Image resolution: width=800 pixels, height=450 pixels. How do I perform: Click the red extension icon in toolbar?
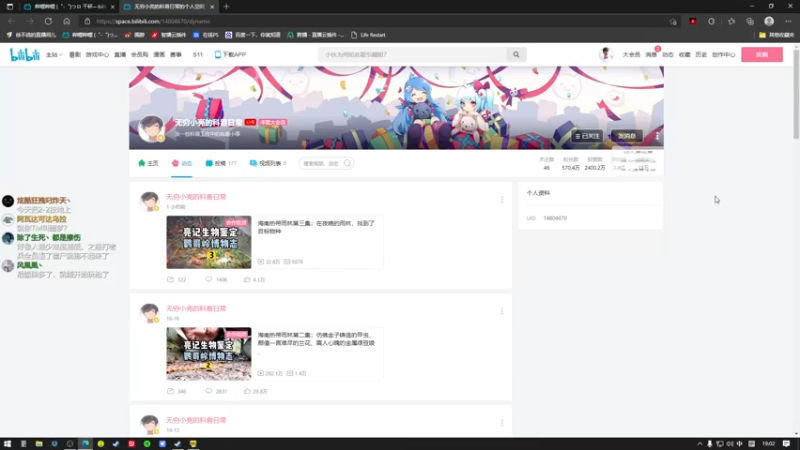[x=693, y=21]
